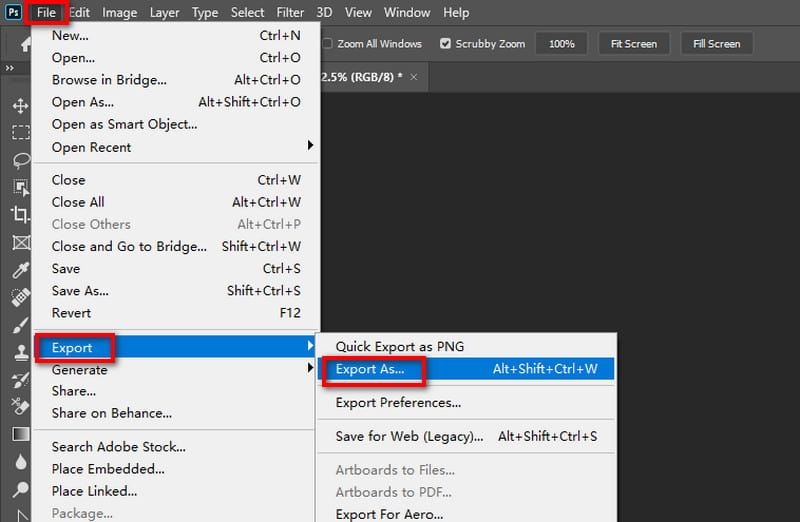Viewport: 800px width, 522px height.
Task: Select Open as Smart Object...
Action: (x=176, y=124)
